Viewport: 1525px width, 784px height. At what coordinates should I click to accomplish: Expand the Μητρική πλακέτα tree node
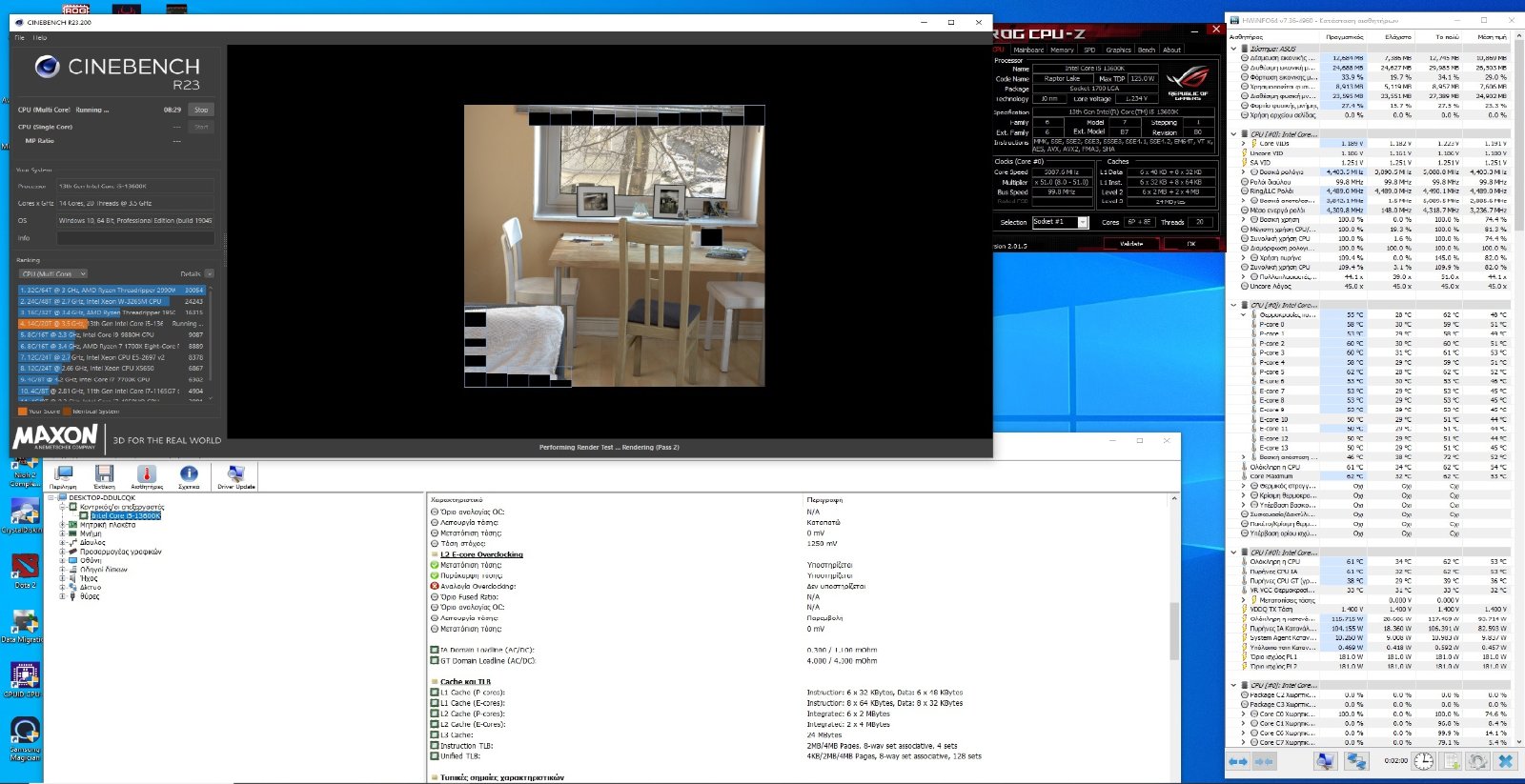63,524
